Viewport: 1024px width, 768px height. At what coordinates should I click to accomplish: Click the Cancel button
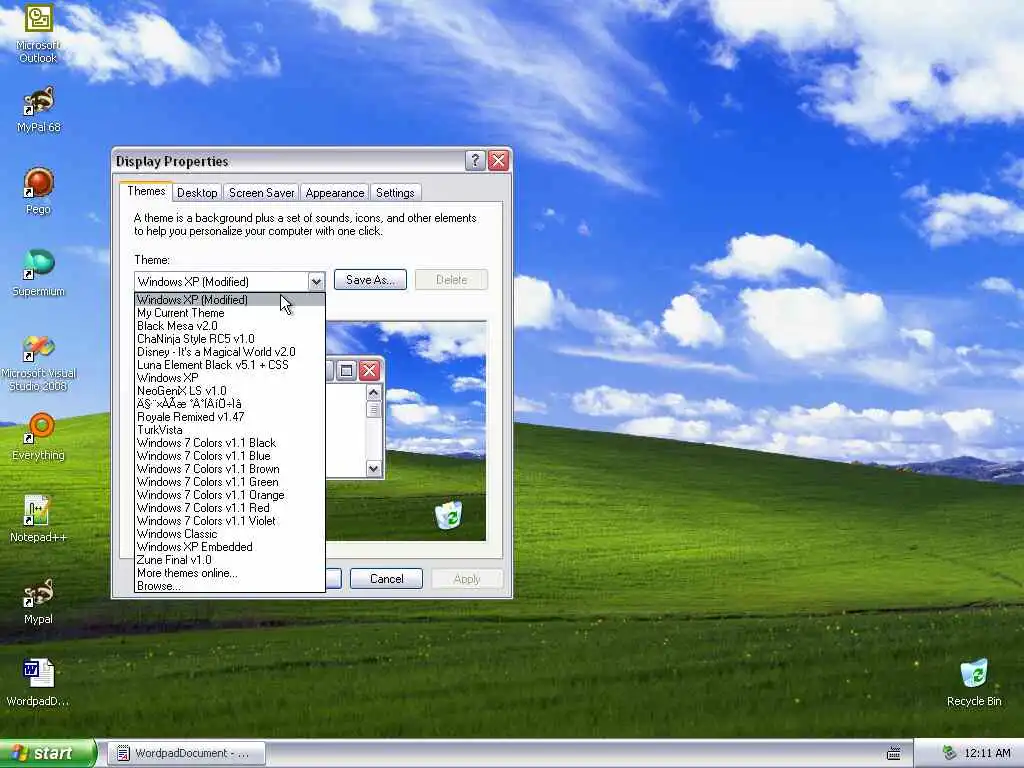[387, 579]
